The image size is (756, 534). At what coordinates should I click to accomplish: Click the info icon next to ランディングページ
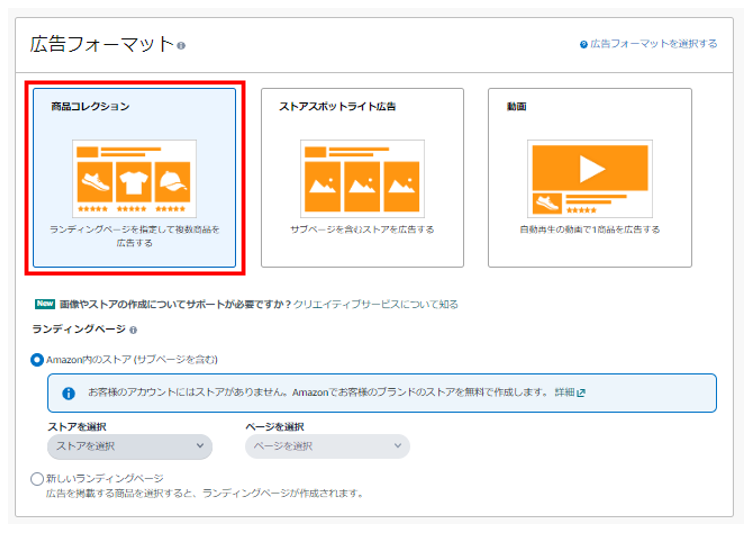click(133, 330)
